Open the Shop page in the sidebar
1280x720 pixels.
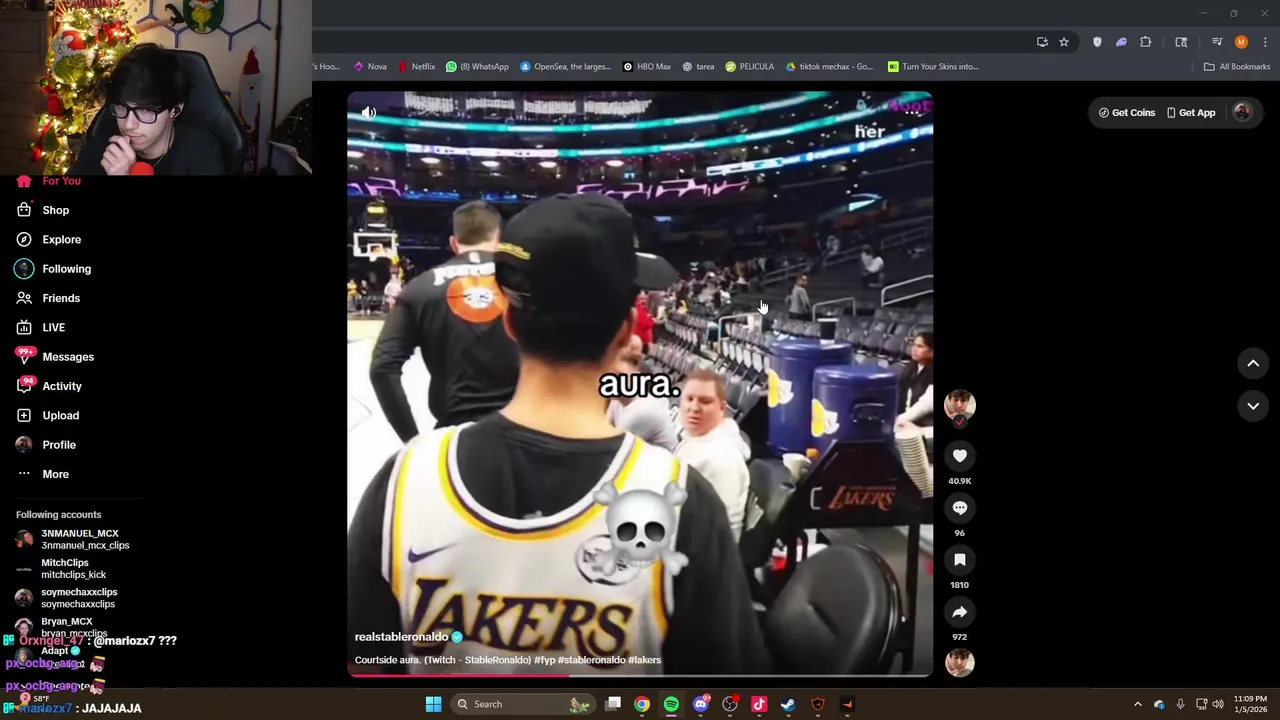pyautogui.click(x=42, y=210)
